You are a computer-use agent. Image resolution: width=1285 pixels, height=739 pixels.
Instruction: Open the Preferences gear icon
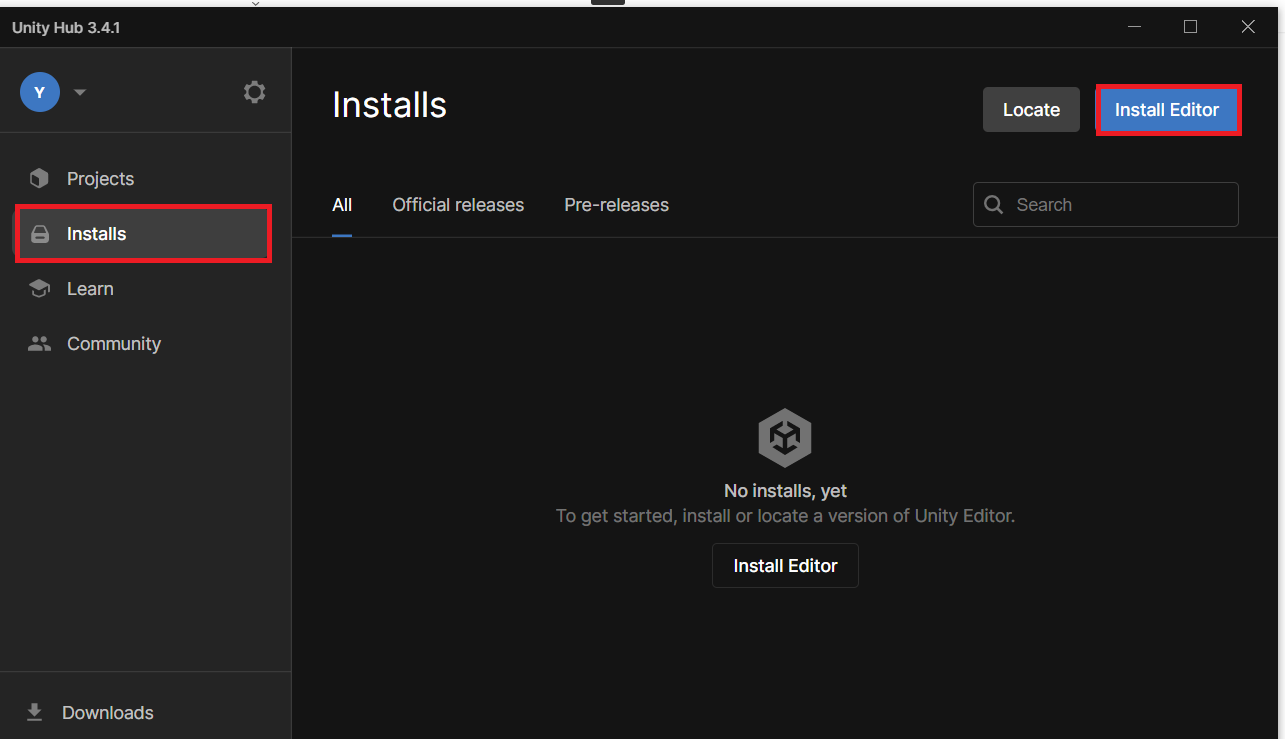pyautogui.click(x=255, y=92)
